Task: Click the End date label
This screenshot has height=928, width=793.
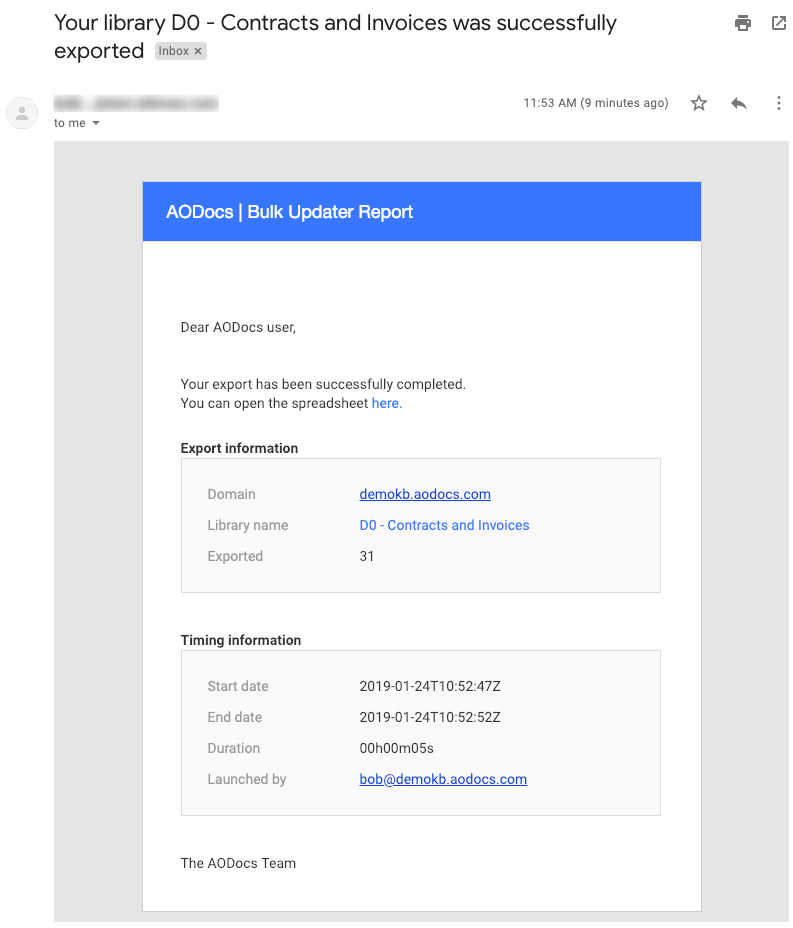Action: [234, 717]
